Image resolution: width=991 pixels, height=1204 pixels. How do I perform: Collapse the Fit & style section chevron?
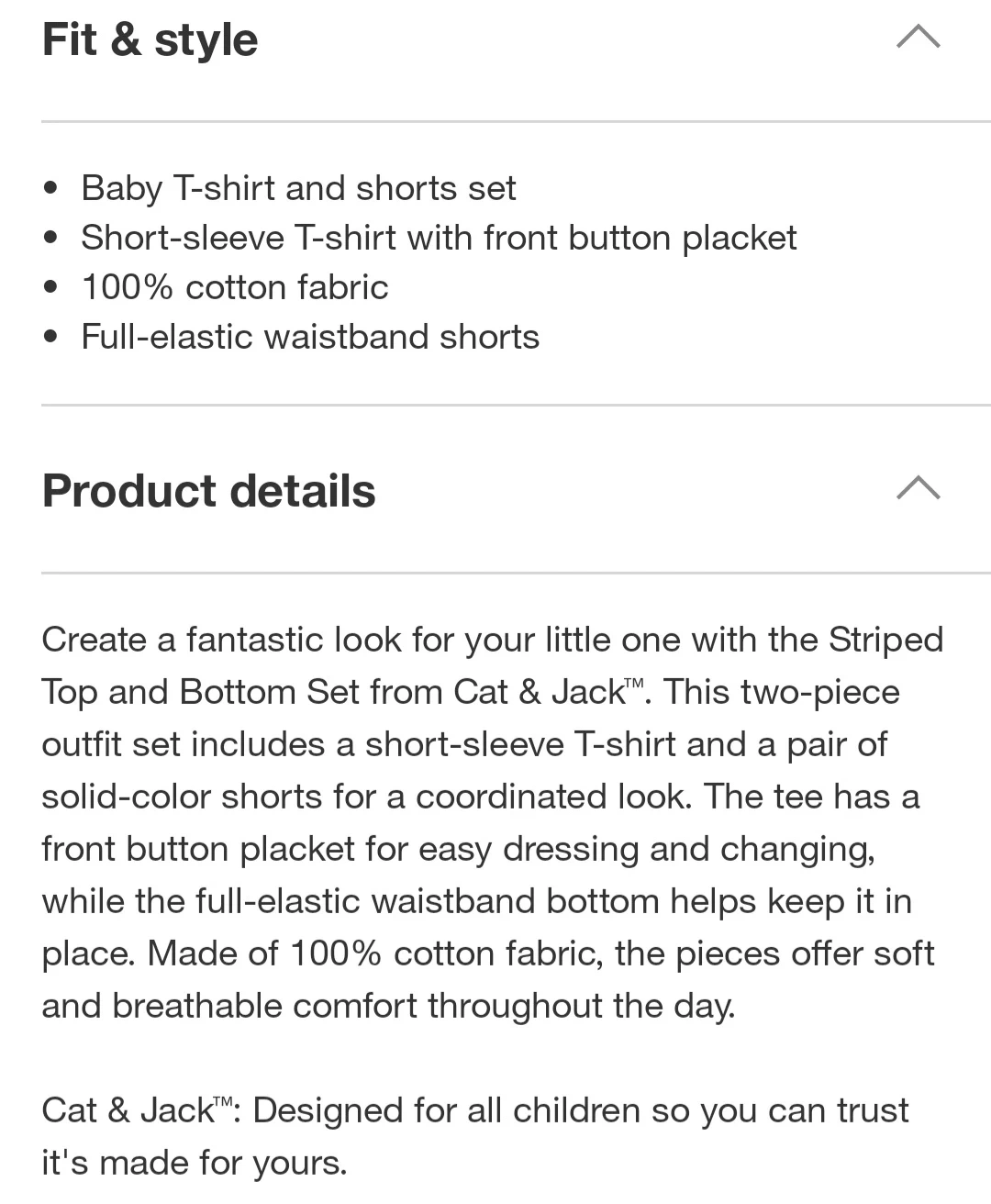click(x=918, y=38)
